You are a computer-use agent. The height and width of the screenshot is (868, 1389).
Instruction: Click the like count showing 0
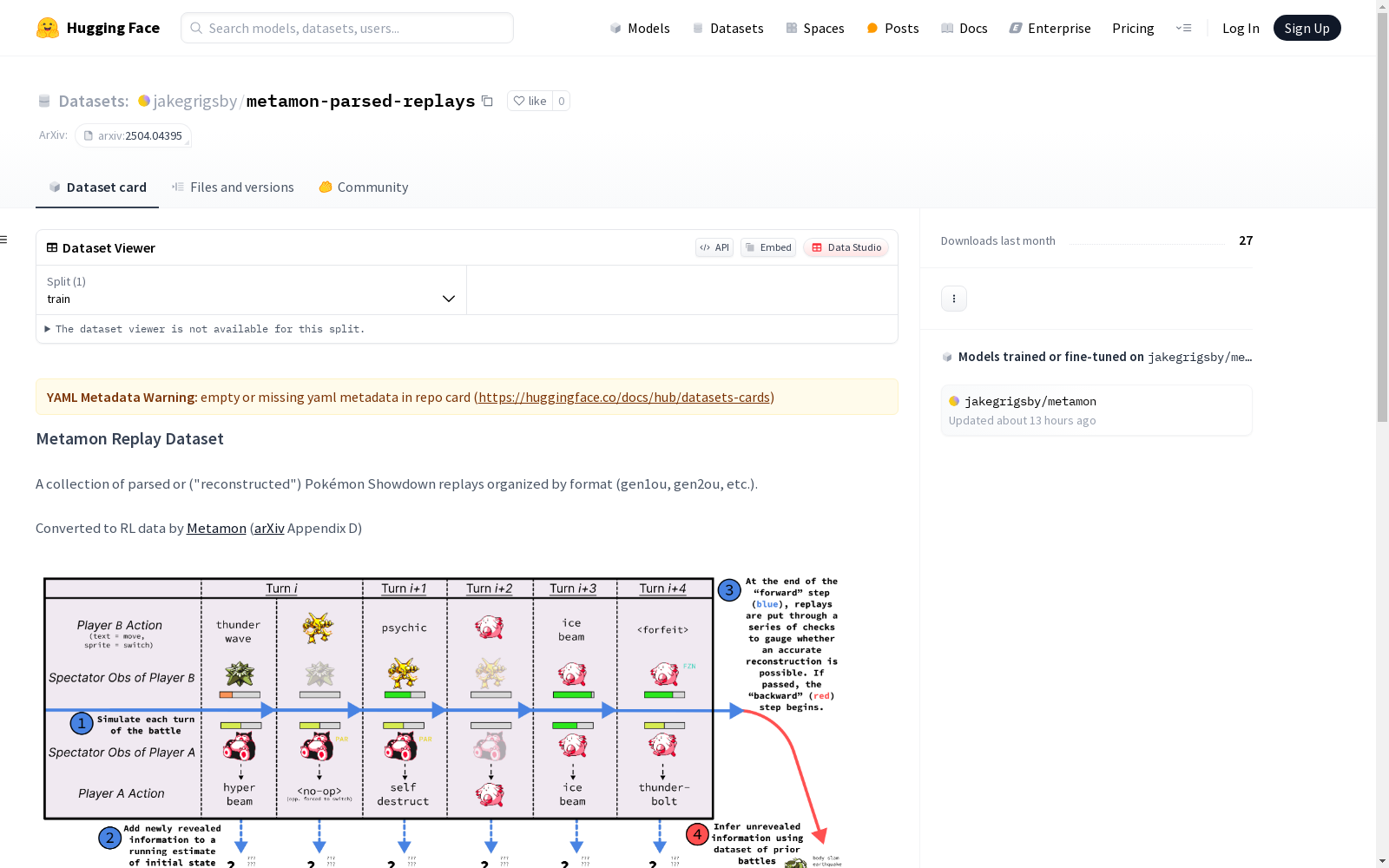[562, 102]
